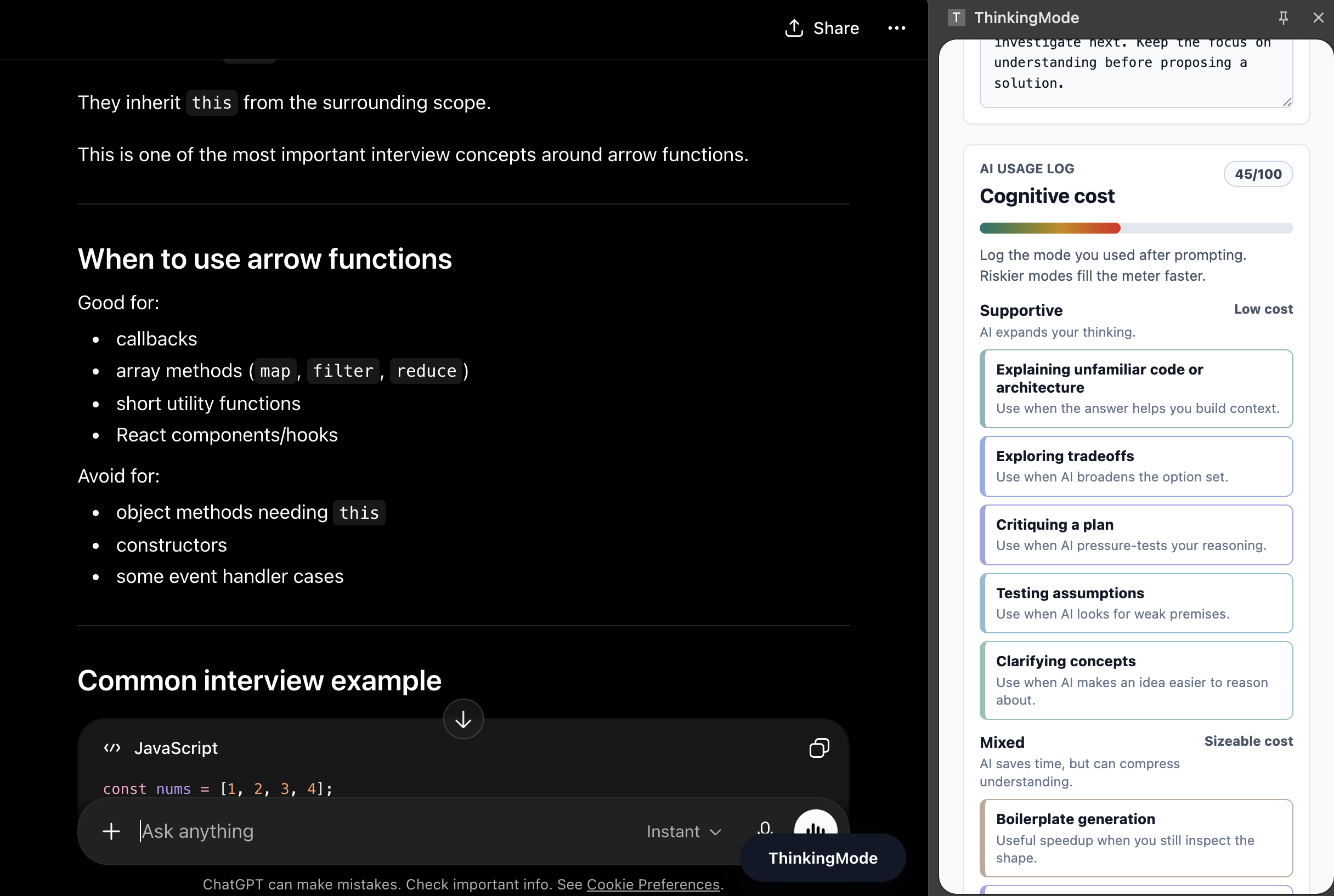The height and width of the screenshot is (896, 1334).
Task: Click the floating ThinkingMode button
Action: click(x=822, y=858)
